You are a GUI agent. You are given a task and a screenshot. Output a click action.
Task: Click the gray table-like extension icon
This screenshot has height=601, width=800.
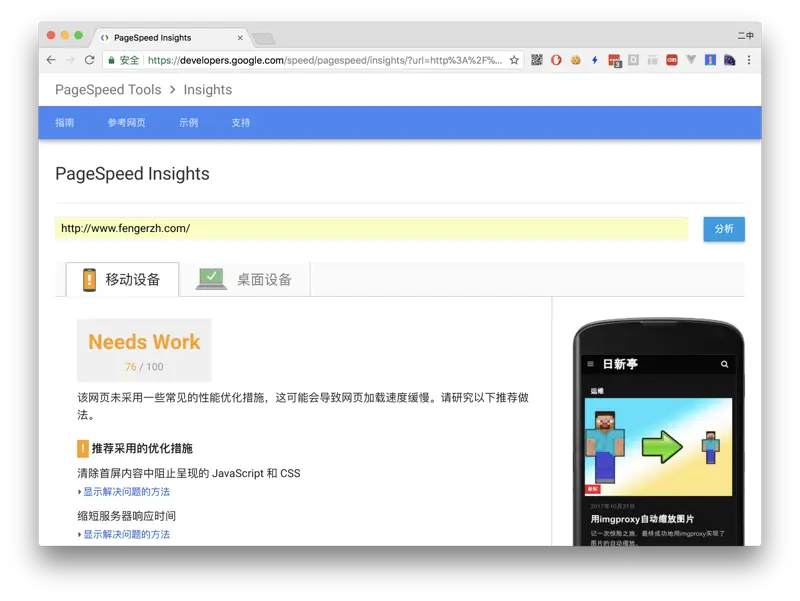coord(653,60)
